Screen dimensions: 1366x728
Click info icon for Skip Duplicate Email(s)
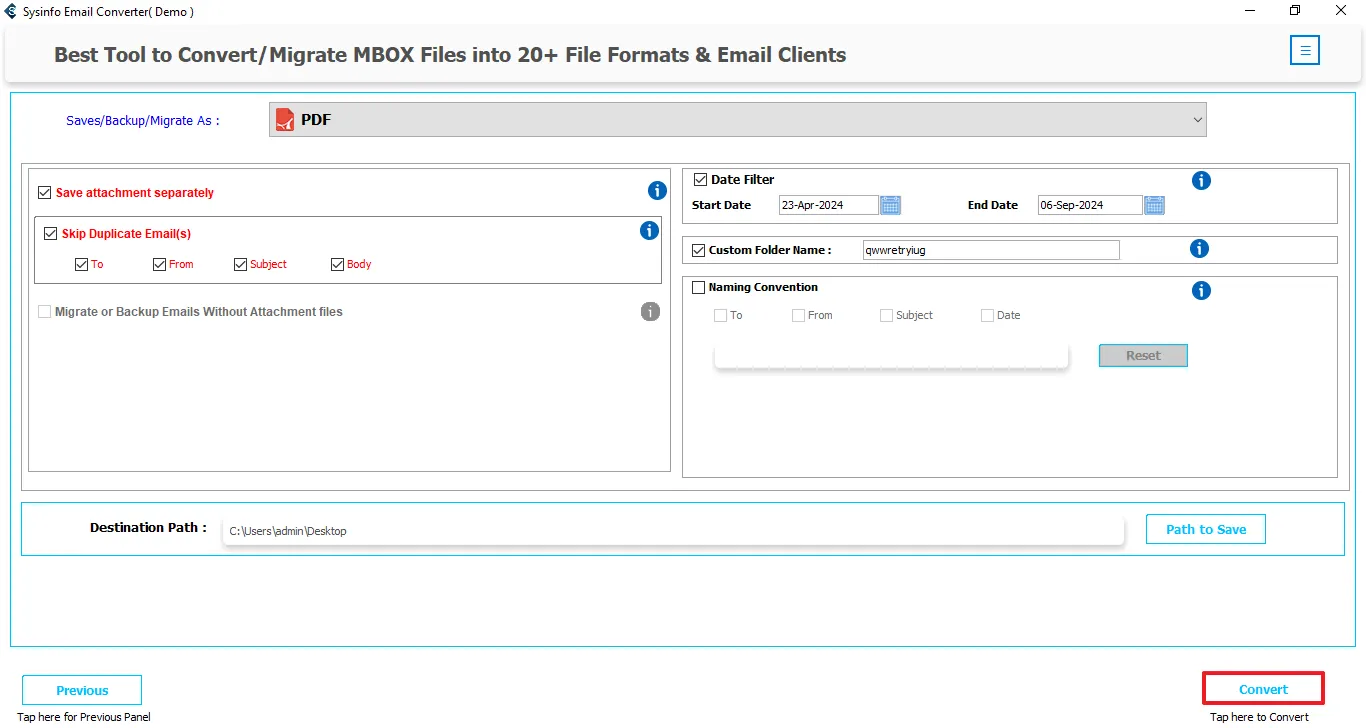[649, 231]
